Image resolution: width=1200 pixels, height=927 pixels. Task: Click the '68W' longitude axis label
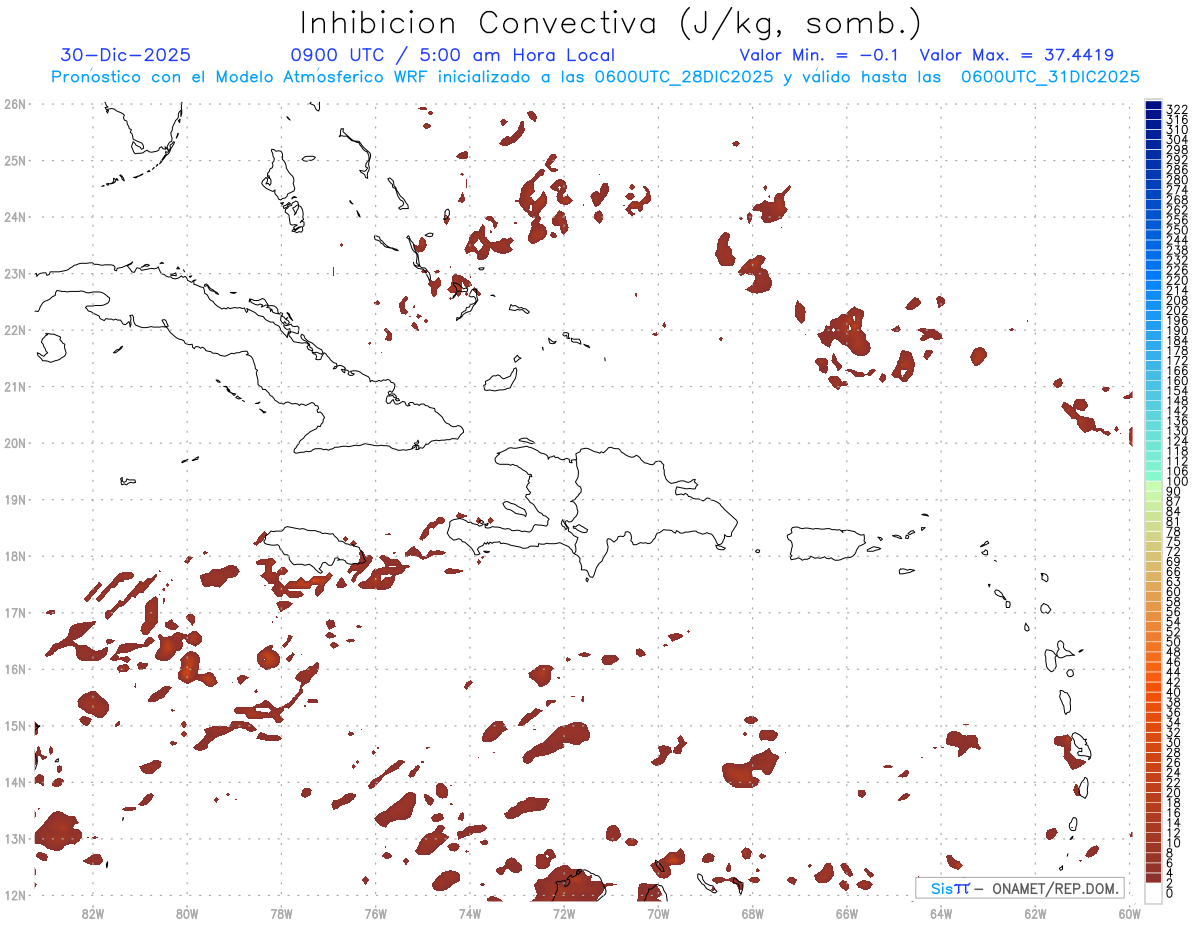[753, 912]
